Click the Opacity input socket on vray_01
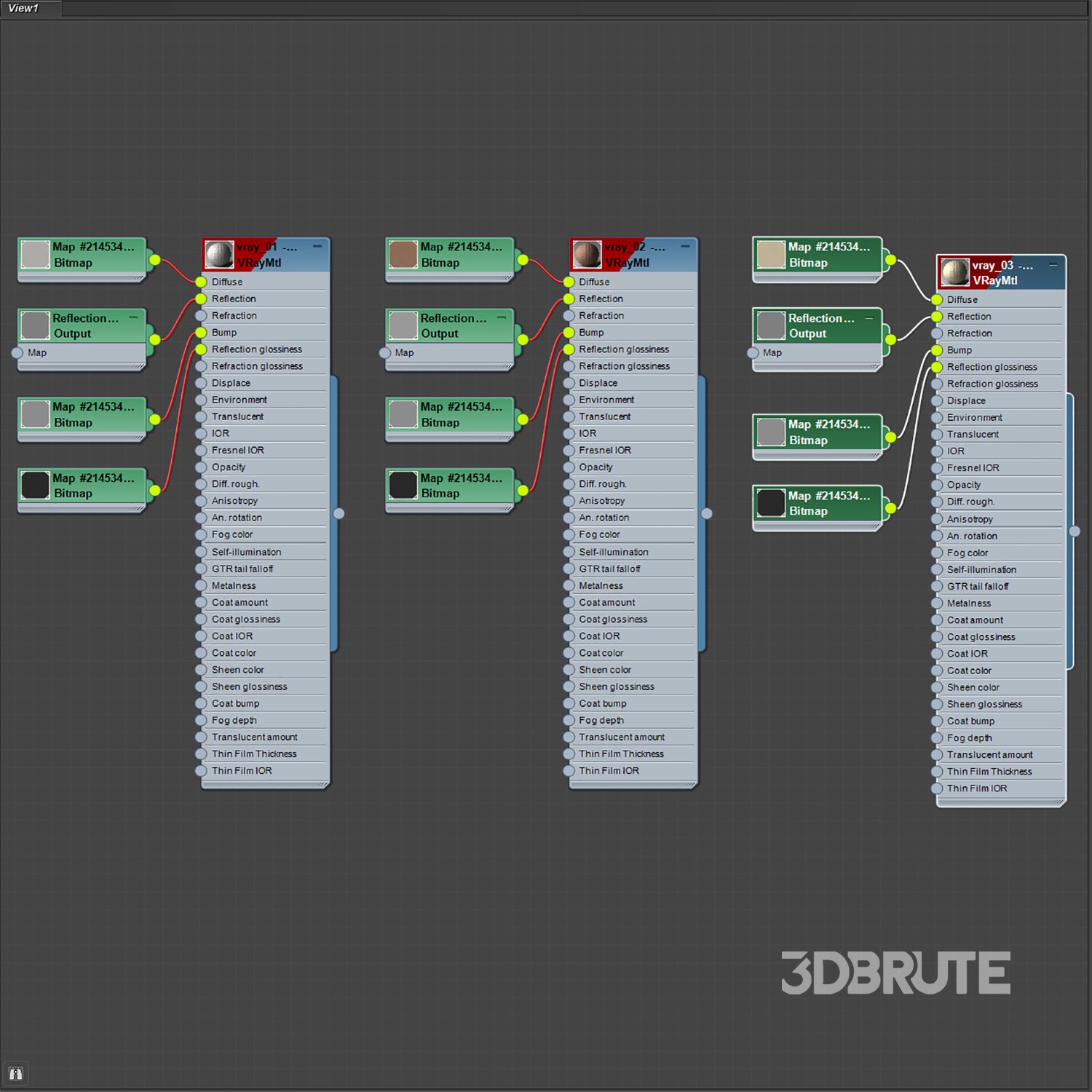1092x1092 pixels. click(201, 467)
